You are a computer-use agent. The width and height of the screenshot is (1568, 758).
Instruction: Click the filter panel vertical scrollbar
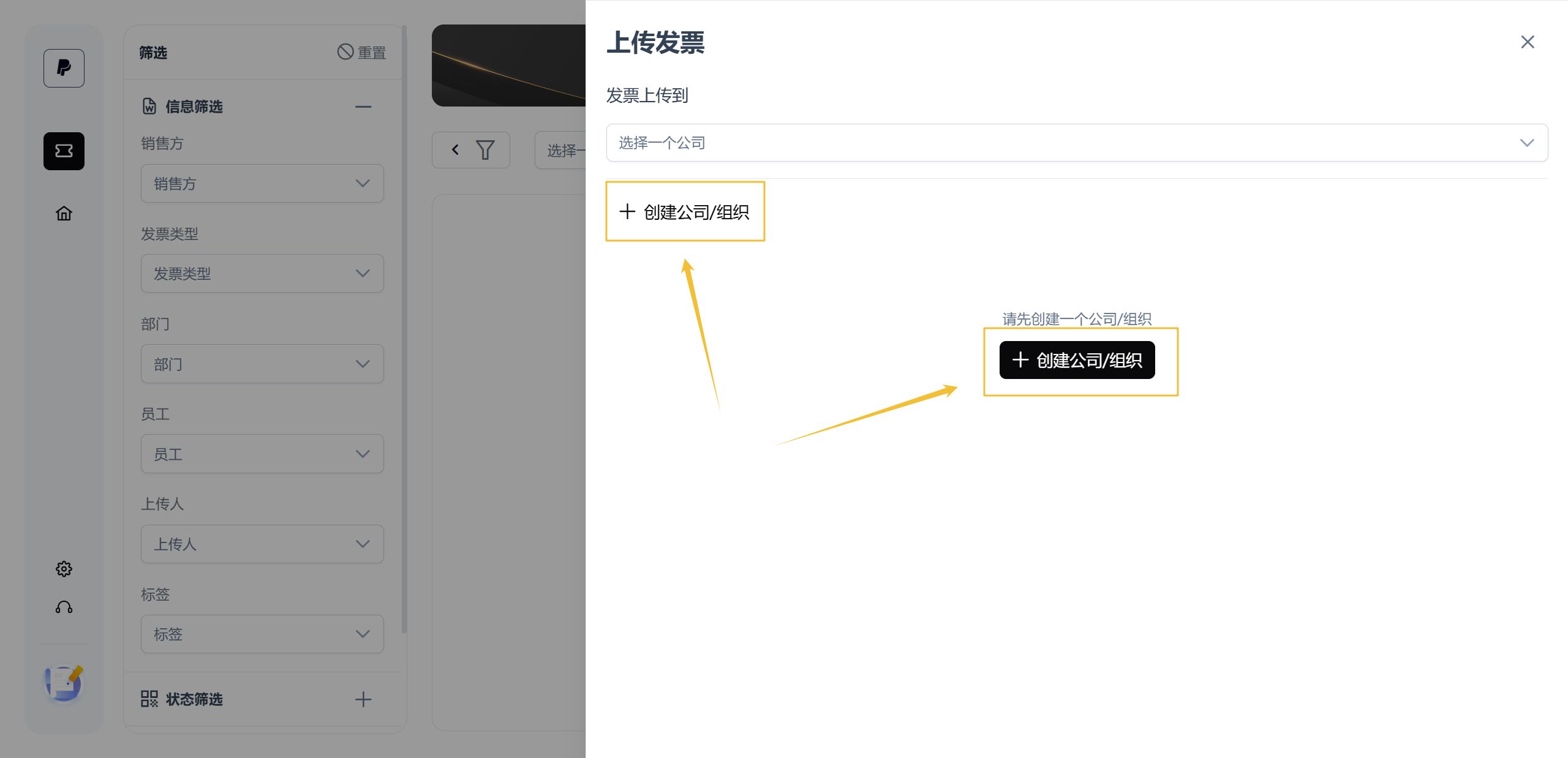(404, 331)
